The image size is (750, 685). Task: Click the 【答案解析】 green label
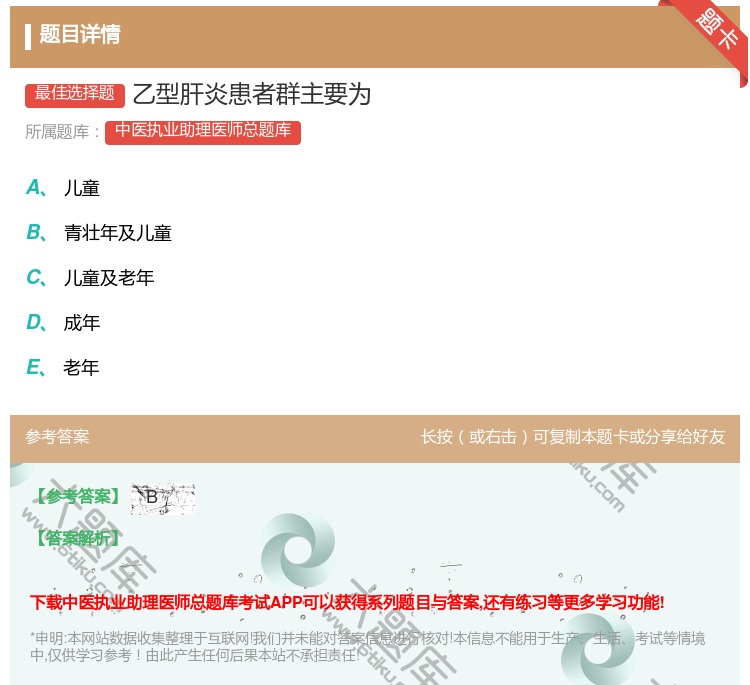(78, 538)
